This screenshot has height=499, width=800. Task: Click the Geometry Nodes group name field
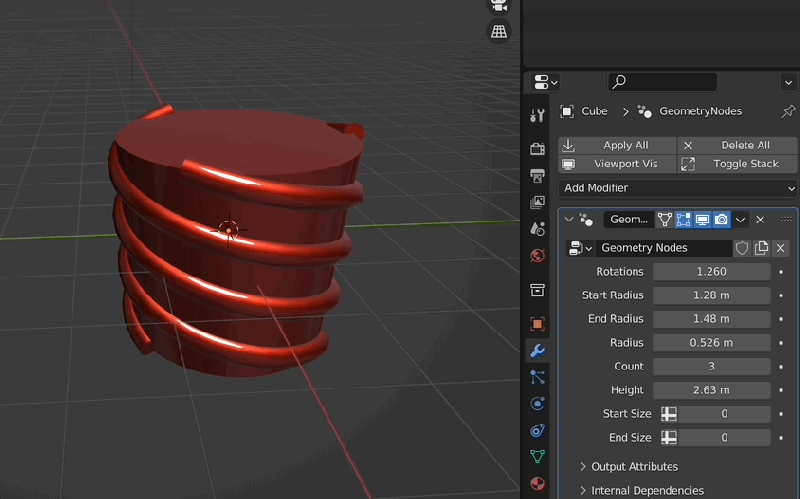click(x=663, y=248)
